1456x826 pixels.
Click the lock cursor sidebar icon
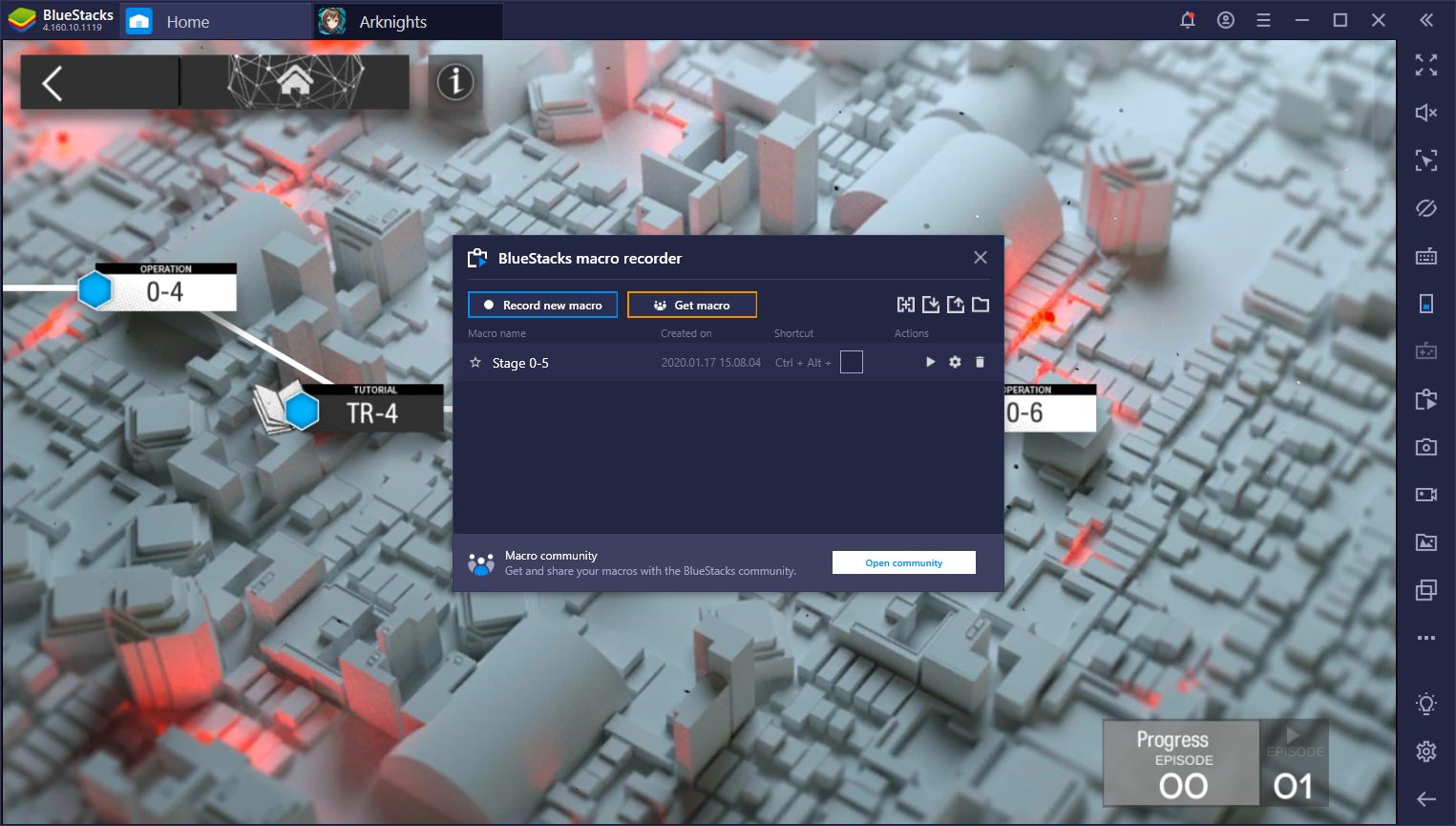click(1426, 160)
